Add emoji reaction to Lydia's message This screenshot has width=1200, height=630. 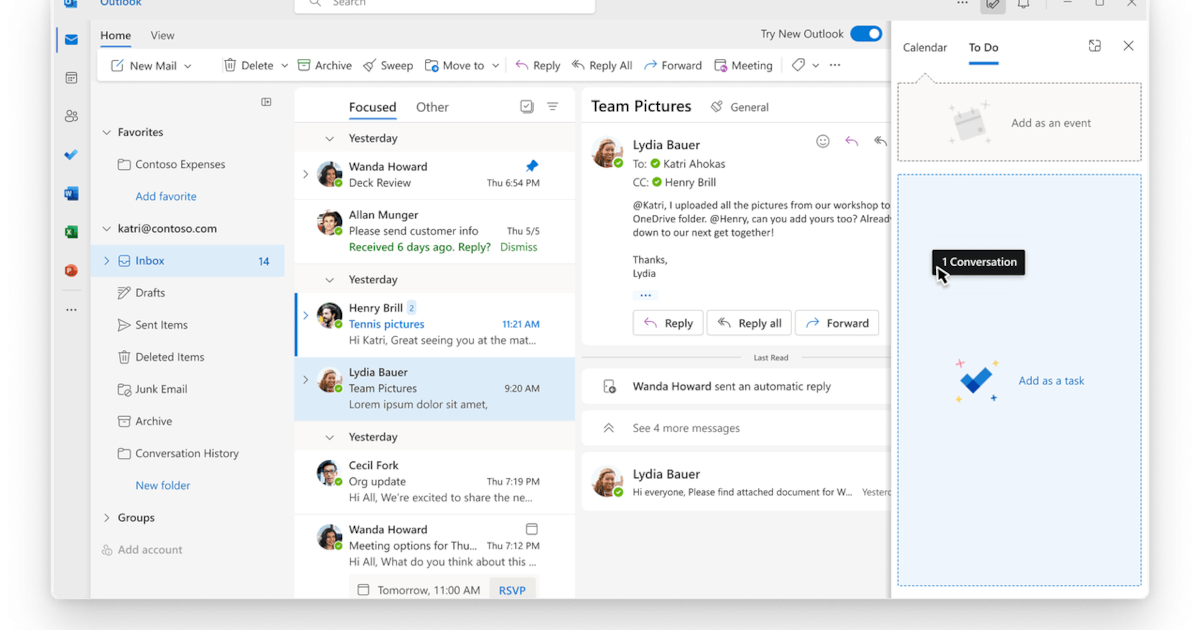823,142
